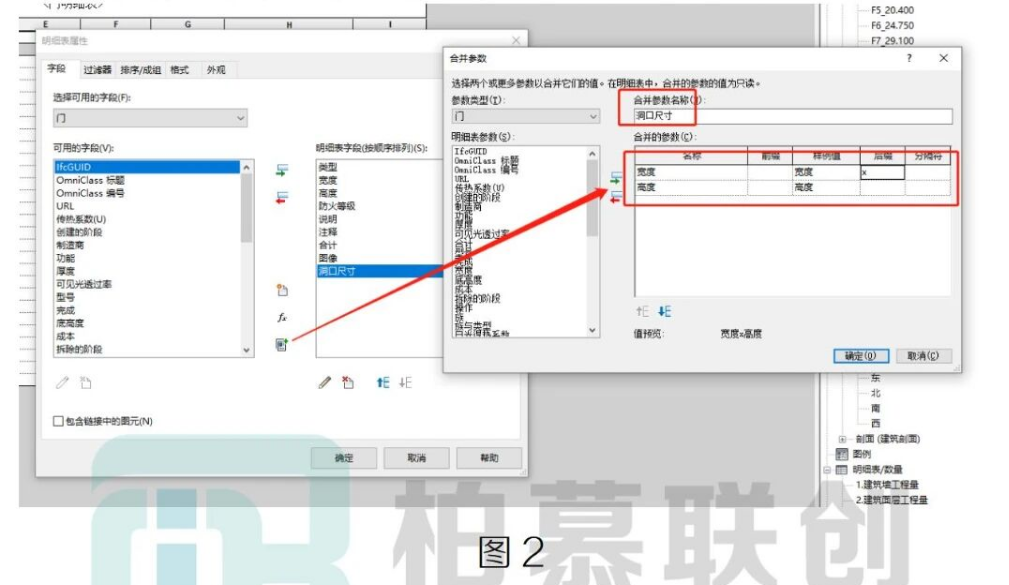Click suffix cell containing x in 宽度 row
1009x585 pixels.
[882, 172]
